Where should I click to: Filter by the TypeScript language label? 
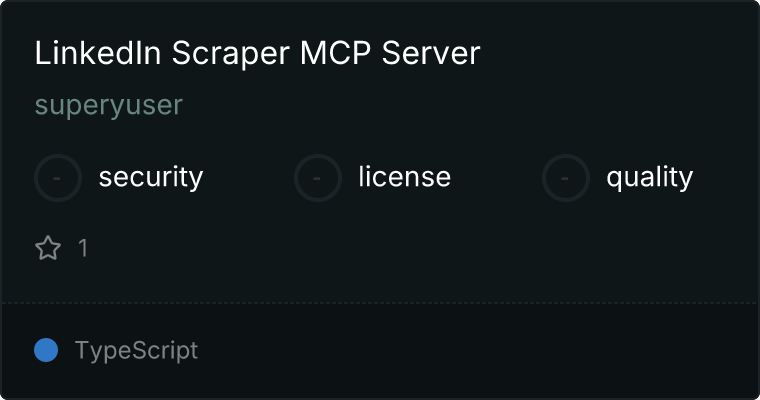pos(136,351)
